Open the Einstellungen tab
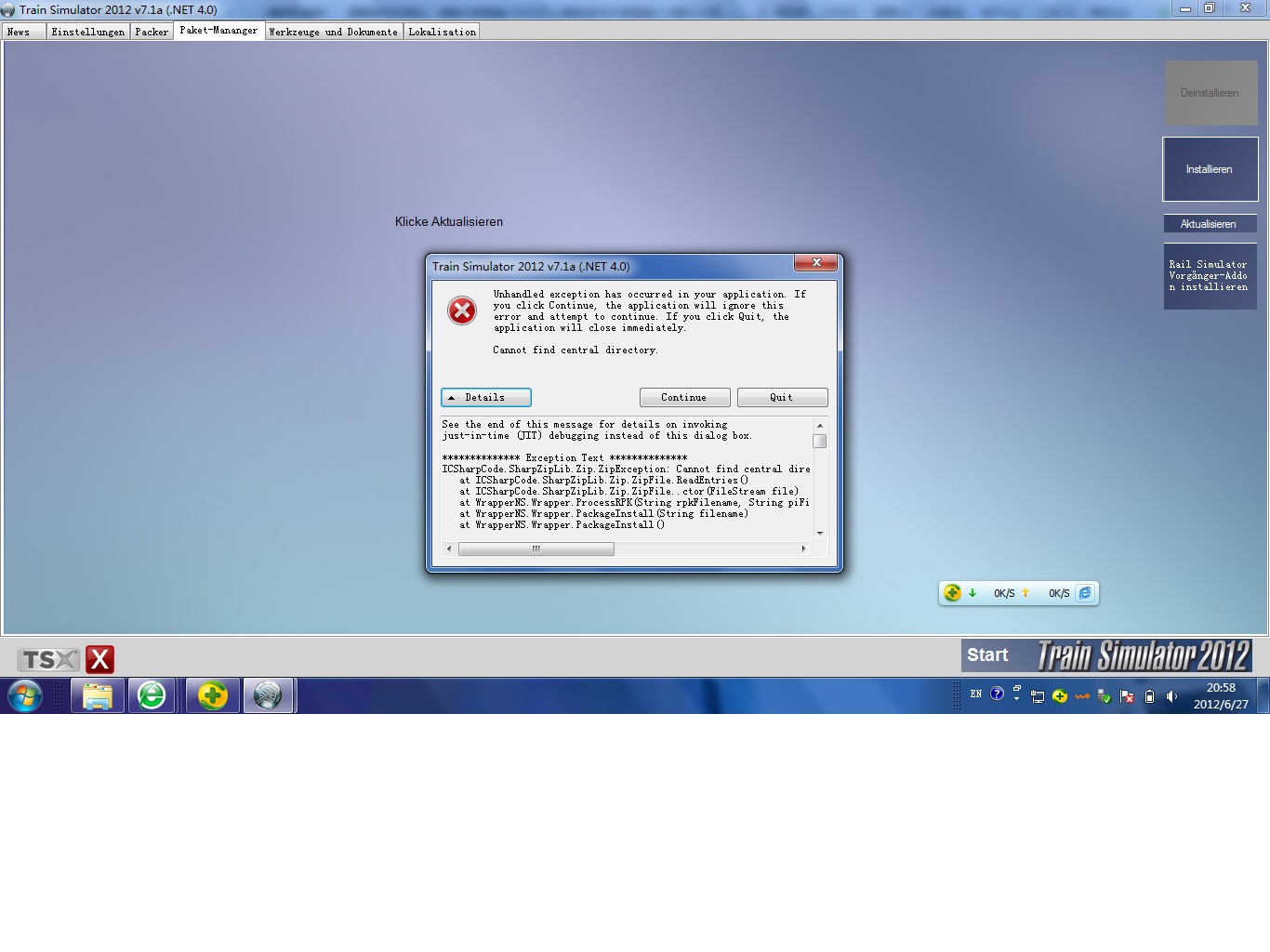 coord(88,32)
